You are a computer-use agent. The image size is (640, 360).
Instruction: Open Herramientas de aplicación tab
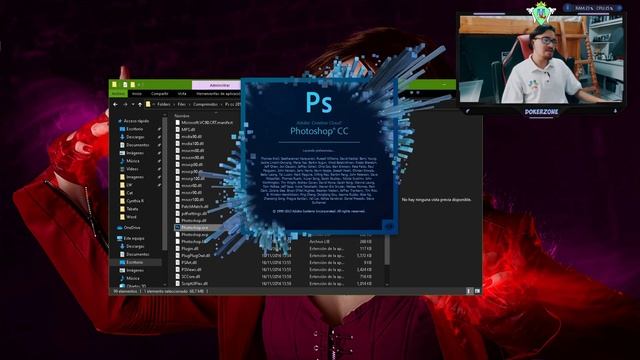point(218,93)
